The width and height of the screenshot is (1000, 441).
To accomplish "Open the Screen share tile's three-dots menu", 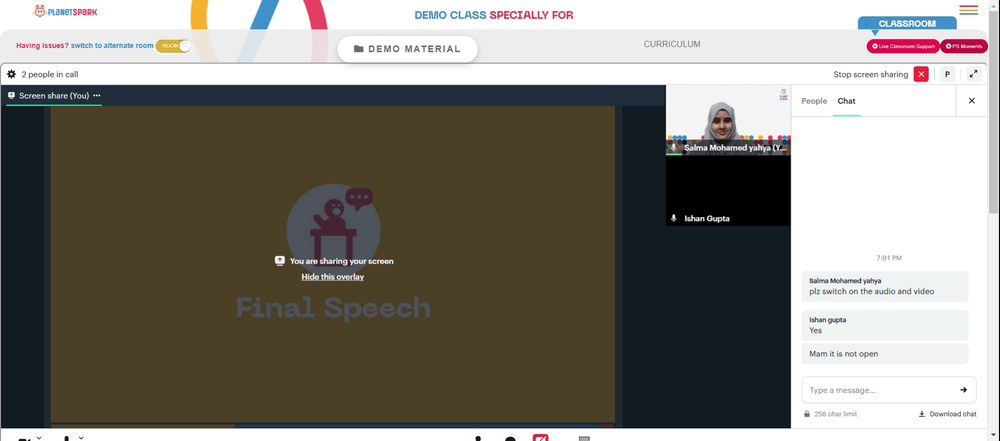I will [96, 96].
